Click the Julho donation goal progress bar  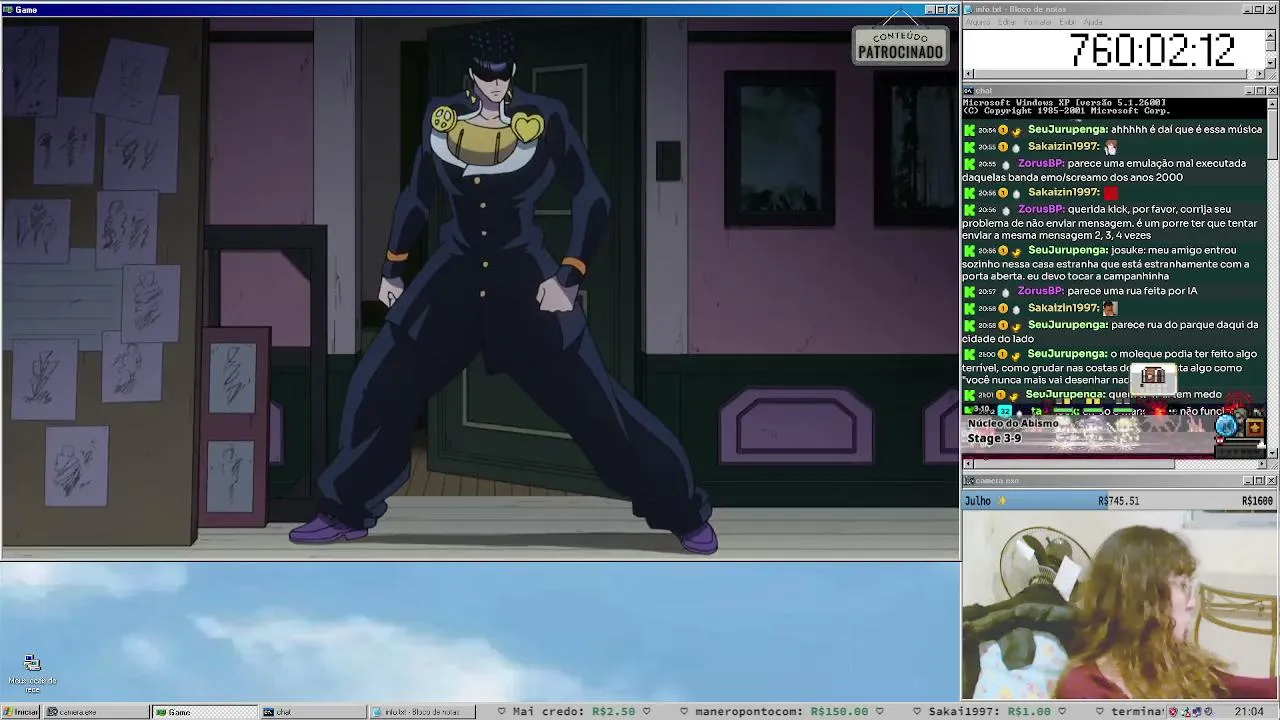1119,501
